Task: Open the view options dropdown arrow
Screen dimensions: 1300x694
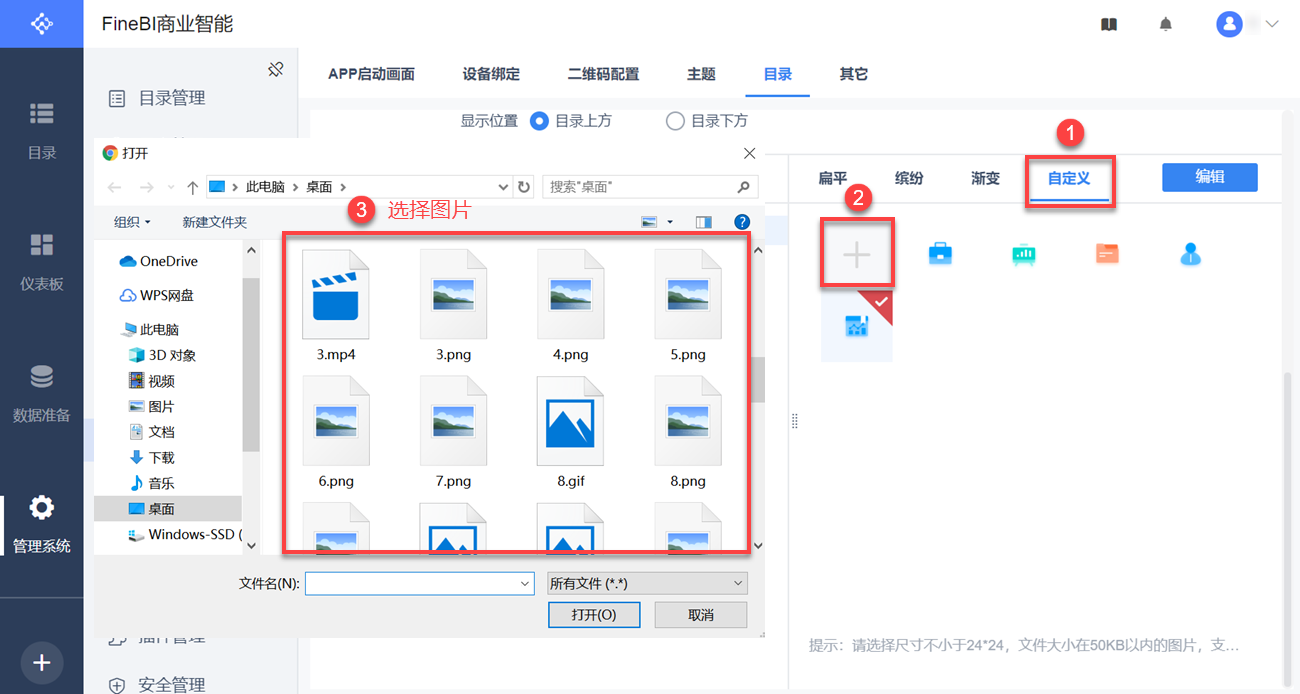Action: click(670, 222)
